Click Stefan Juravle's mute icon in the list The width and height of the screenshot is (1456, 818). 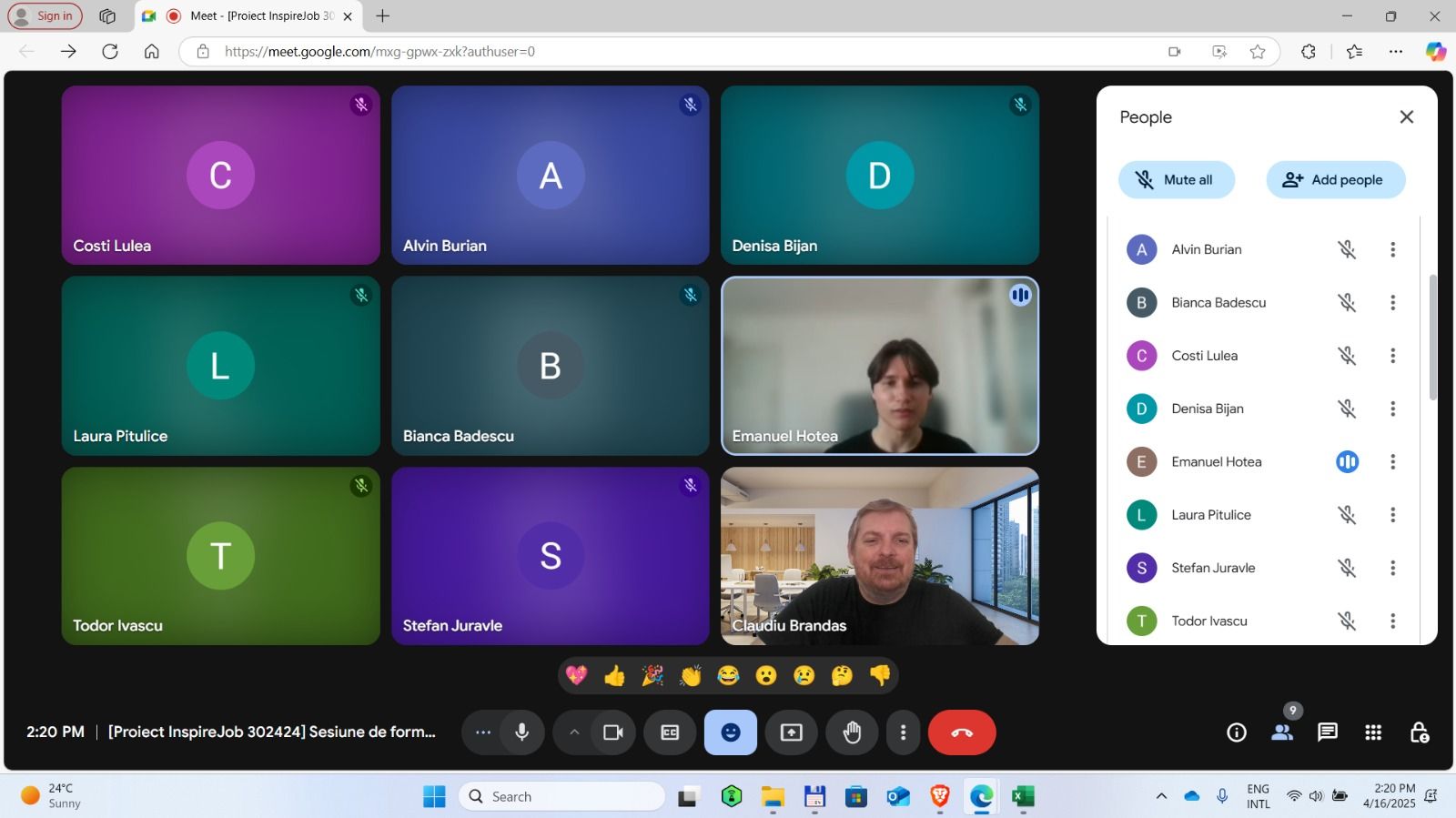tap(1347, 568)
